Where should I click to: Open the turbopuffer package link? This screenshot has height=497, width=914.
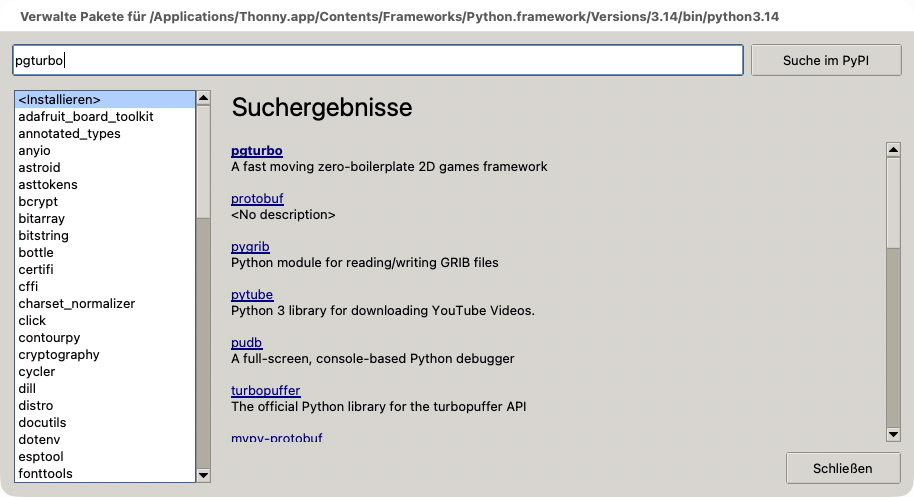coord(266,390)
